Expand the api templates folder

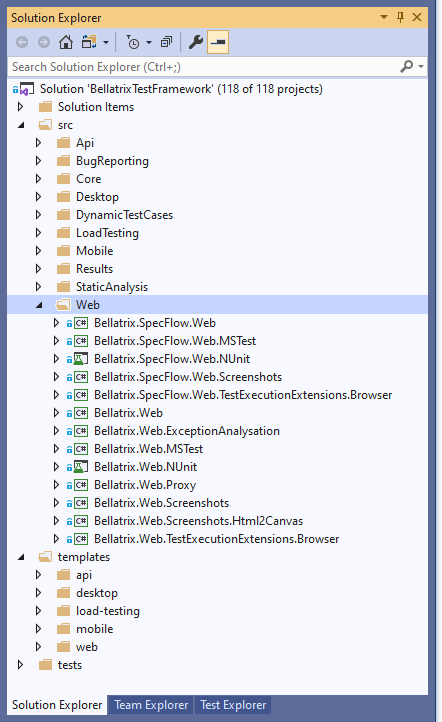click(38, 575)
